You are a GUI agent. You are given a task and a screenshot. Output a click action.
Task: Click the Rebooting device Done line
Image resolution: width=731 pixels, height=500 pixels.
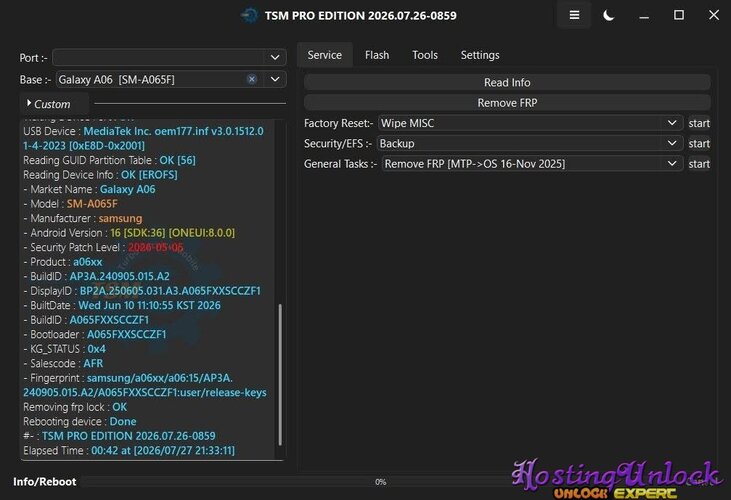80,421
